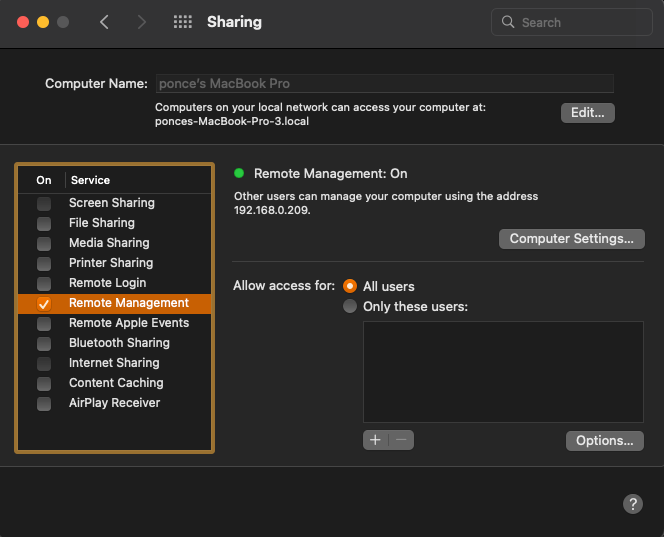Turn on the AirPlay Receiver checkbox

(x=44, y=404)
